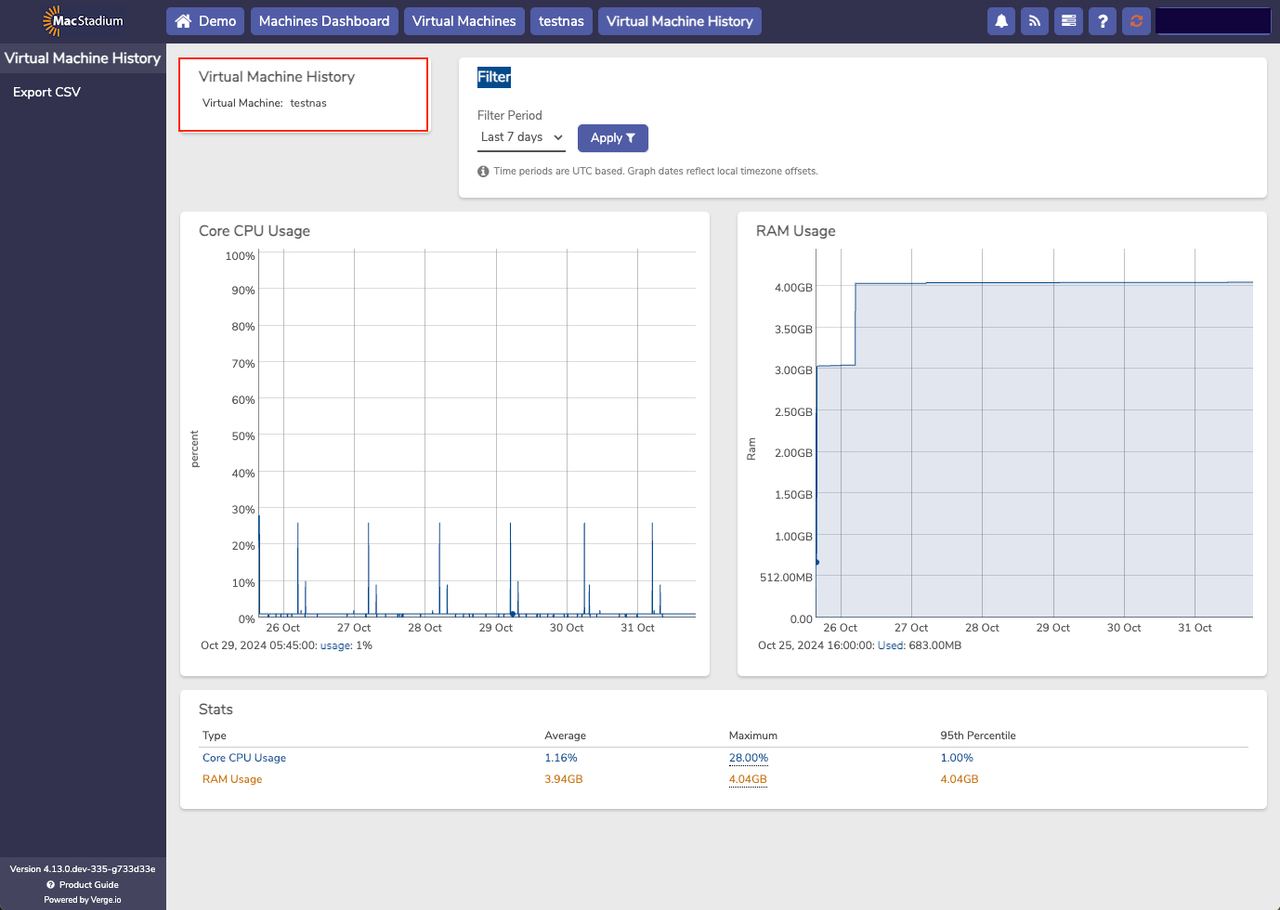Click the 4.04GB 95th percentile value

[959, 779]
